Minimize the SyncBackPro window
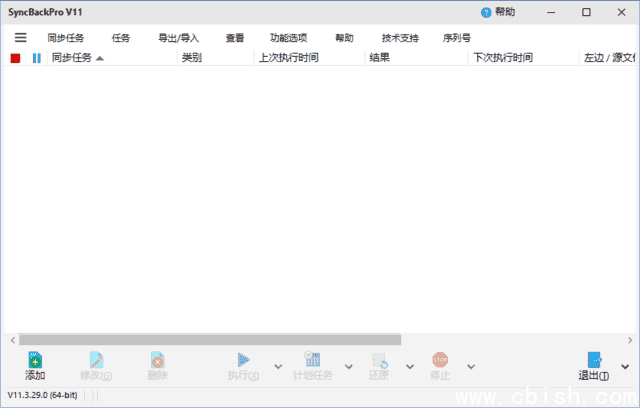 (551, 12)
